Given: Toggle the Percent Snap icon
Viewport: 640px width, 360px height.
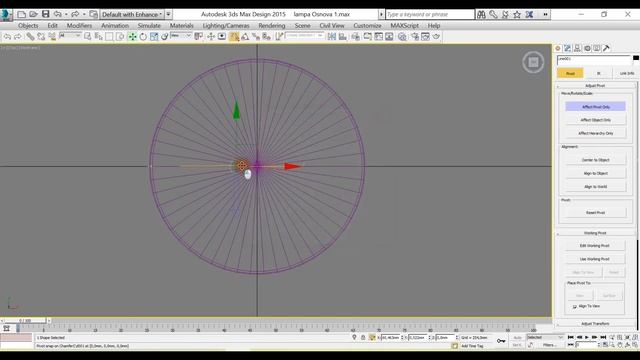Looking at the screenshot, I should (256, 37).
